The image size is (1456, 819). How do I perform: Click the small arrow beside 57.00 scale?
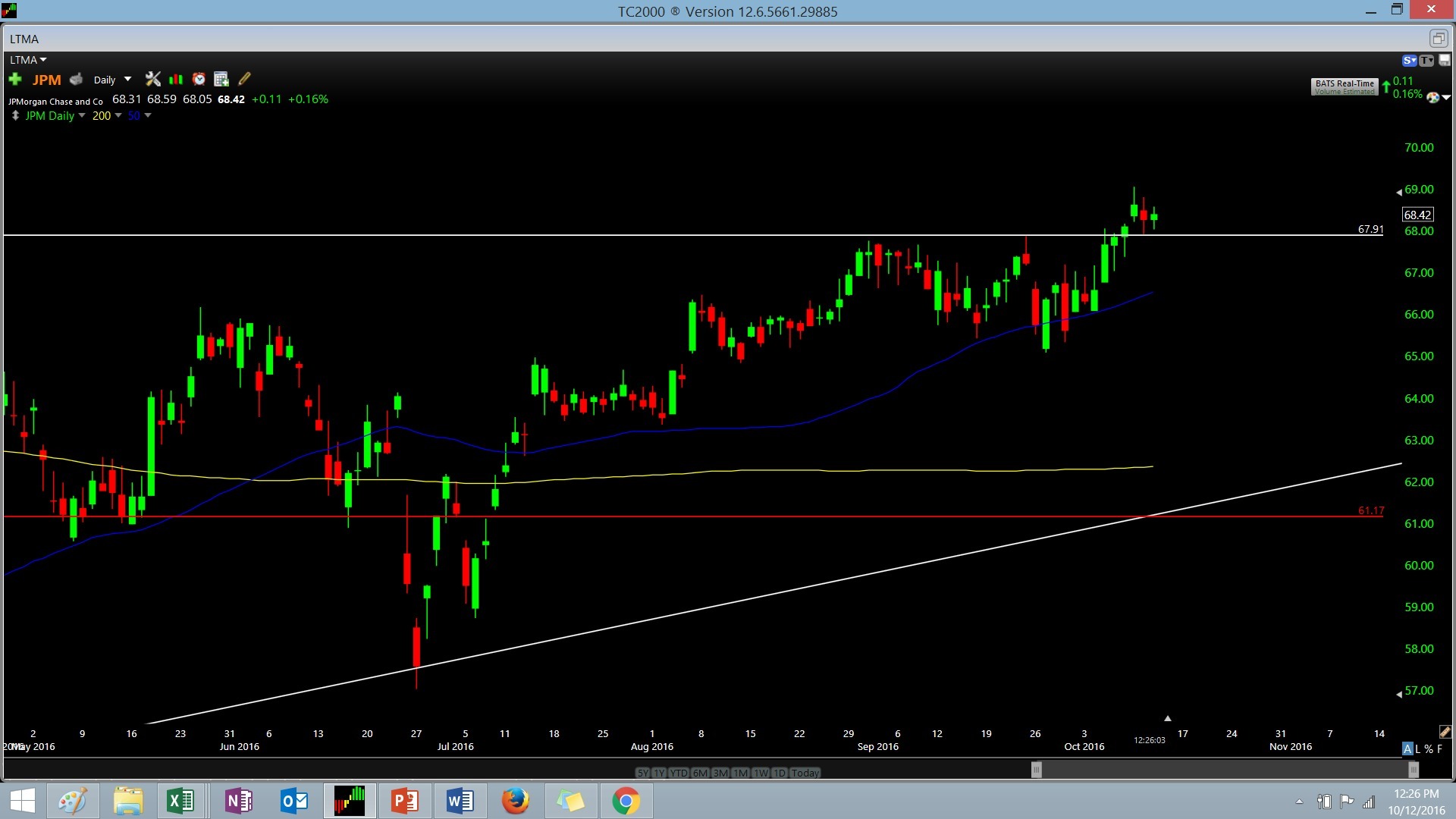click(x=1399, y=694)
